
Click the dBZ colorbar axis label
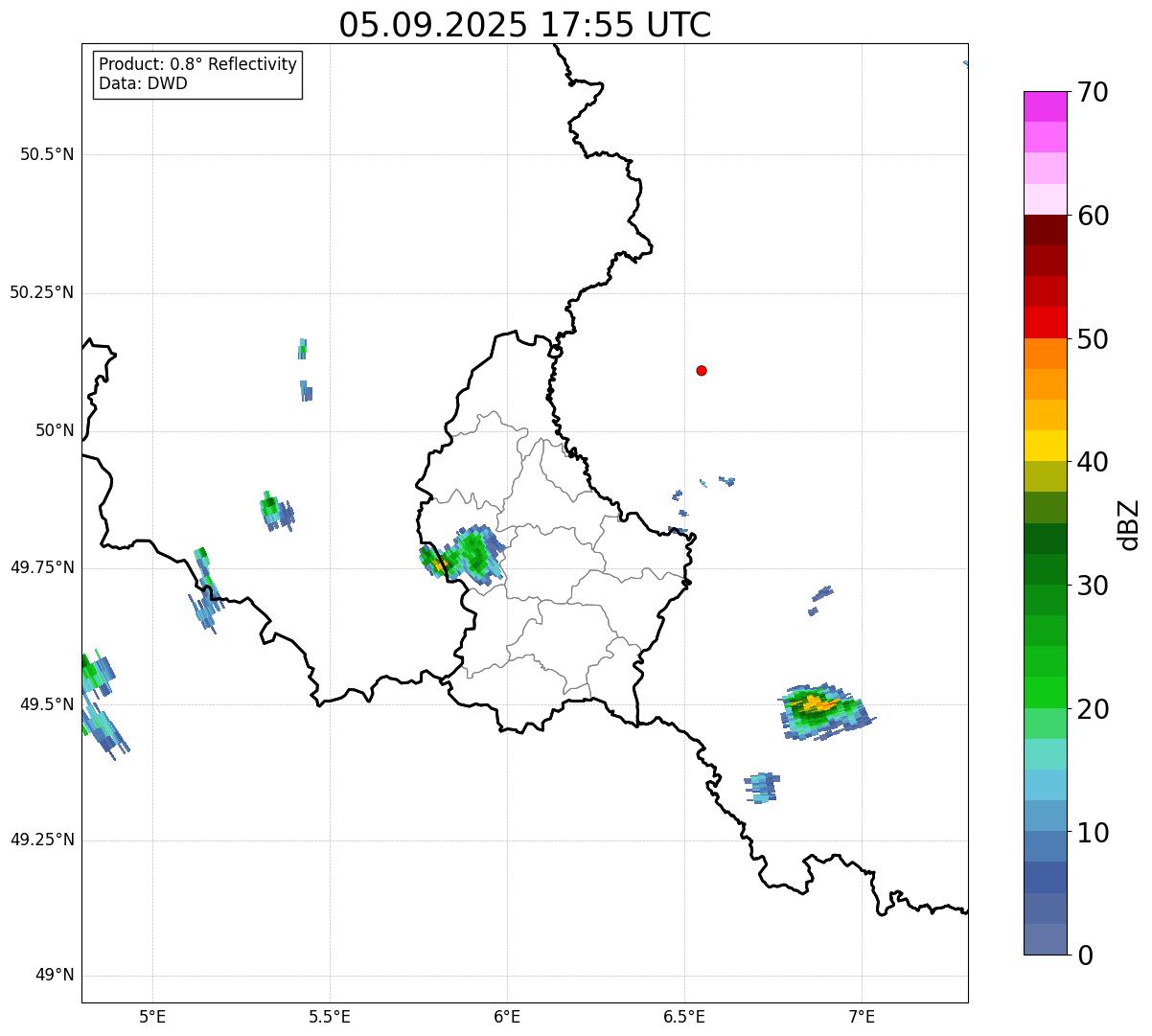tap(1129, 523)
